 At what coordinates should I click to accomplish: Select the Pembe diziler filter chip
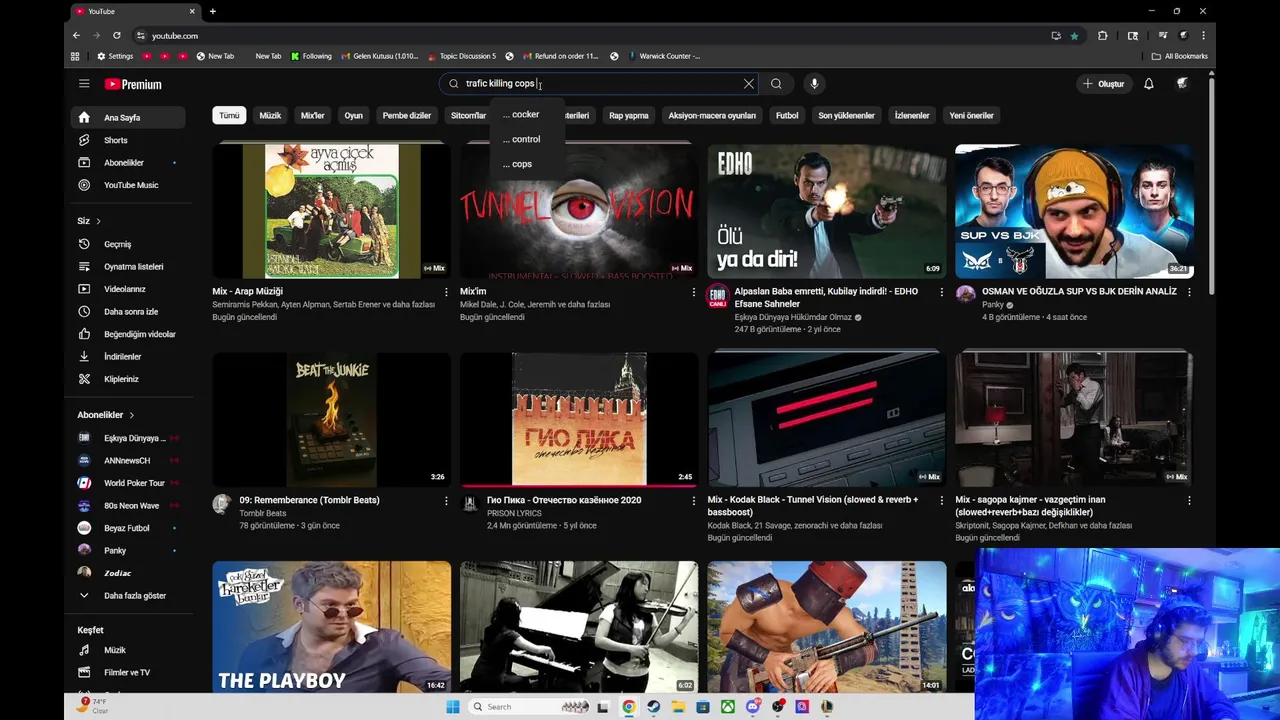[407, 115]
